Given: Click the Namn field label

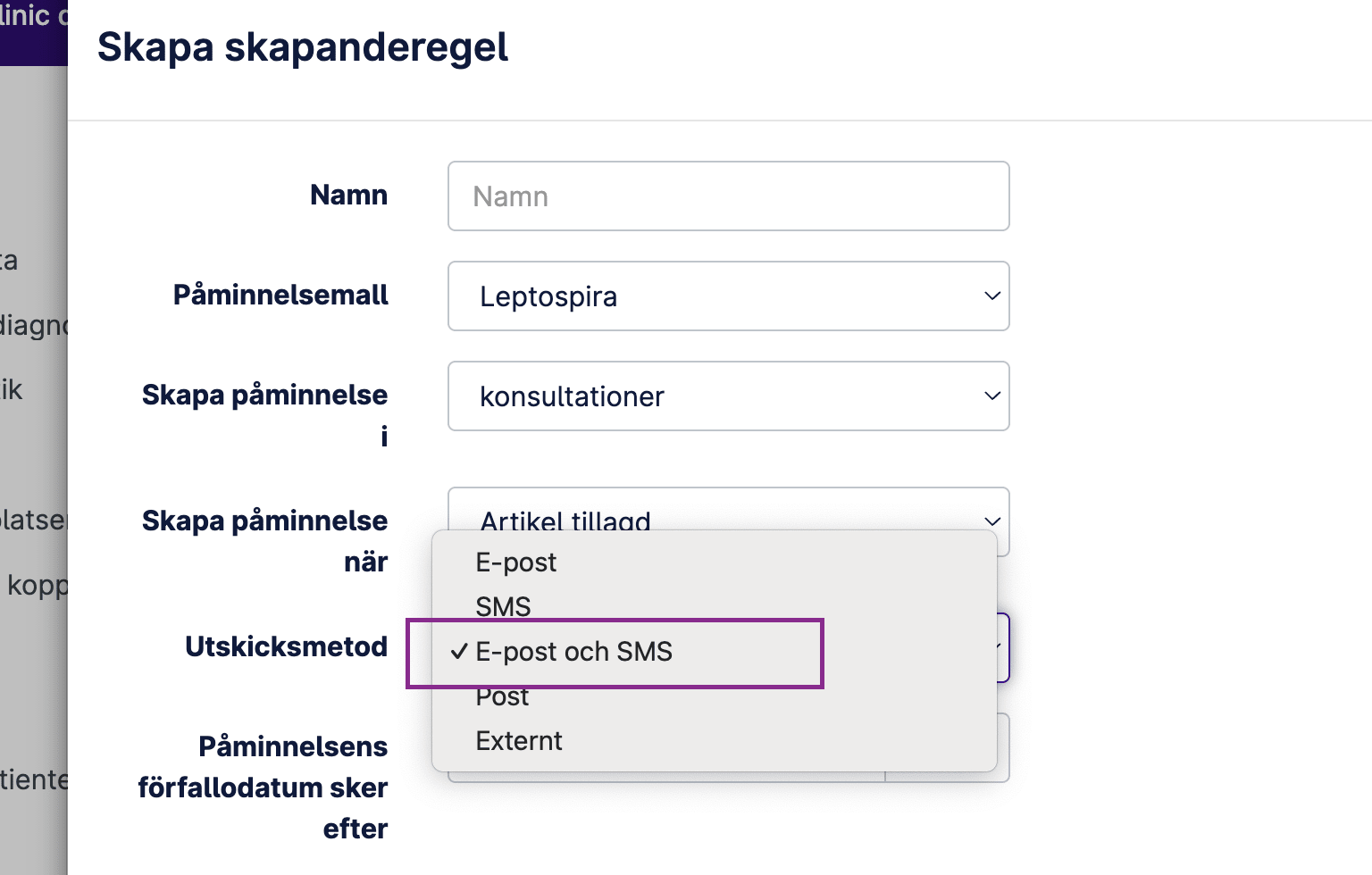Looking at the screenshot, I should (348, 195).
